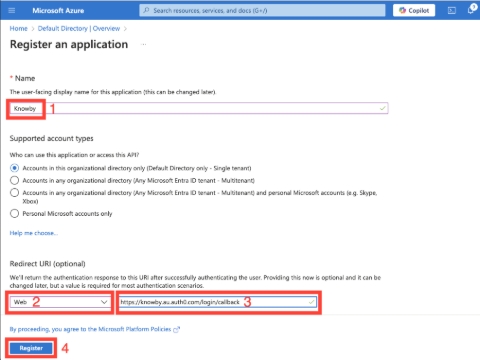
Task: Click external link icon beside Platform Policies
Action: 177,330
